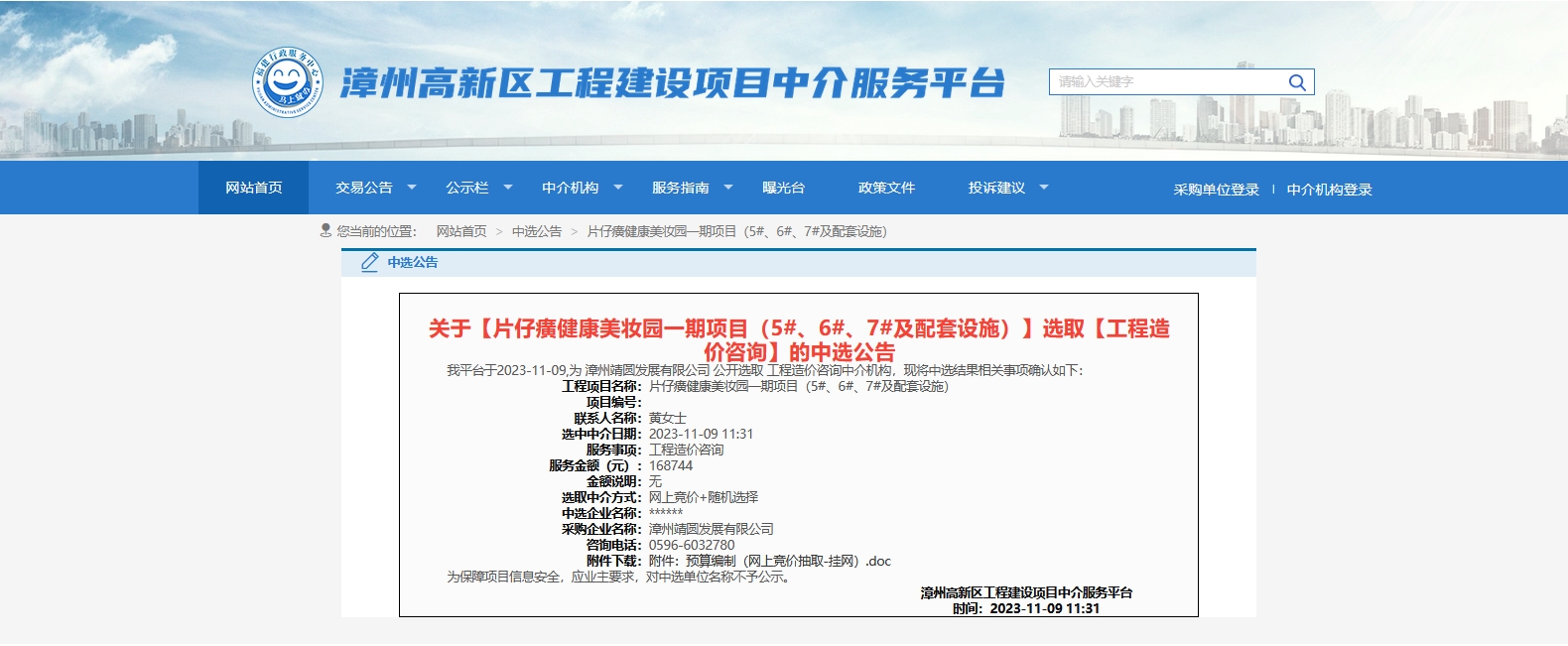This screenshot has height=646, width=1568.
Task: Open the 交易公告 menu item
Action: click(x=364, y=188)
